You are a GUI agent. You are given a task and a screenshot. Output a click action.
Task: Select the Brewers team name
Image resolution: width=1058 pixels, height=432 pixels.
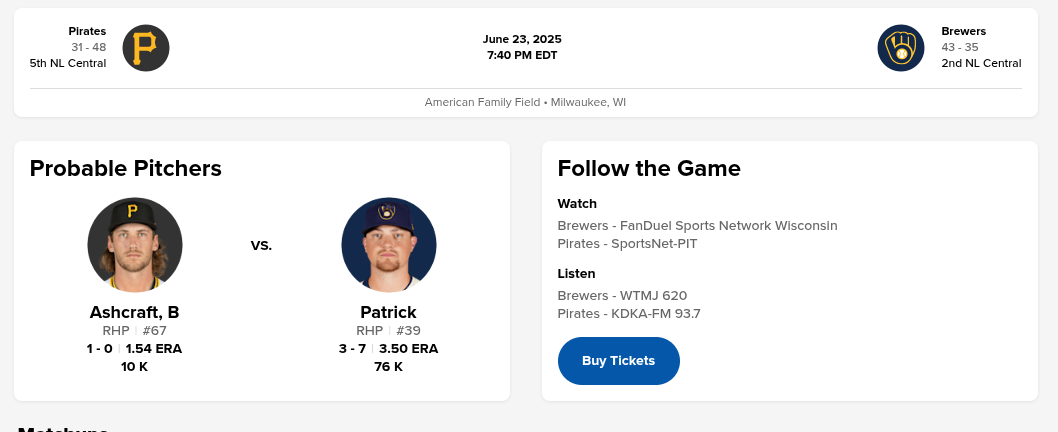[x=963, y=31]
